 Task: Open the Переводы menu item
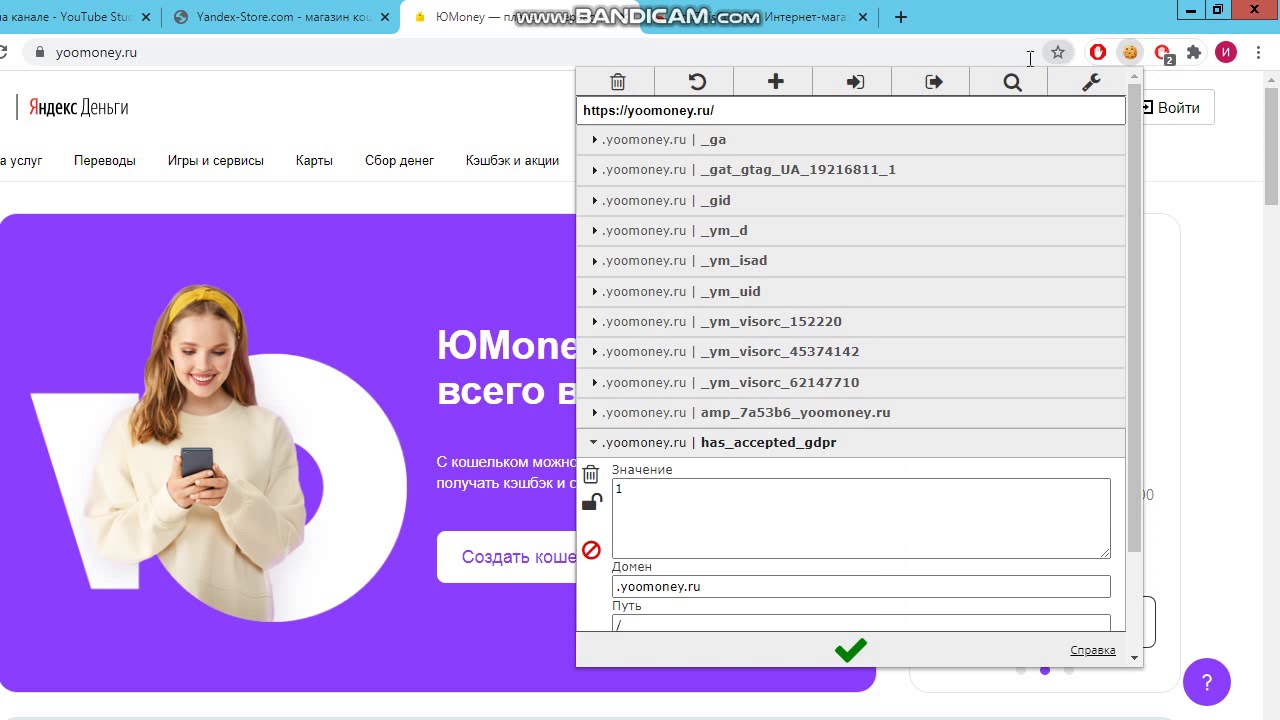[105, 161]
